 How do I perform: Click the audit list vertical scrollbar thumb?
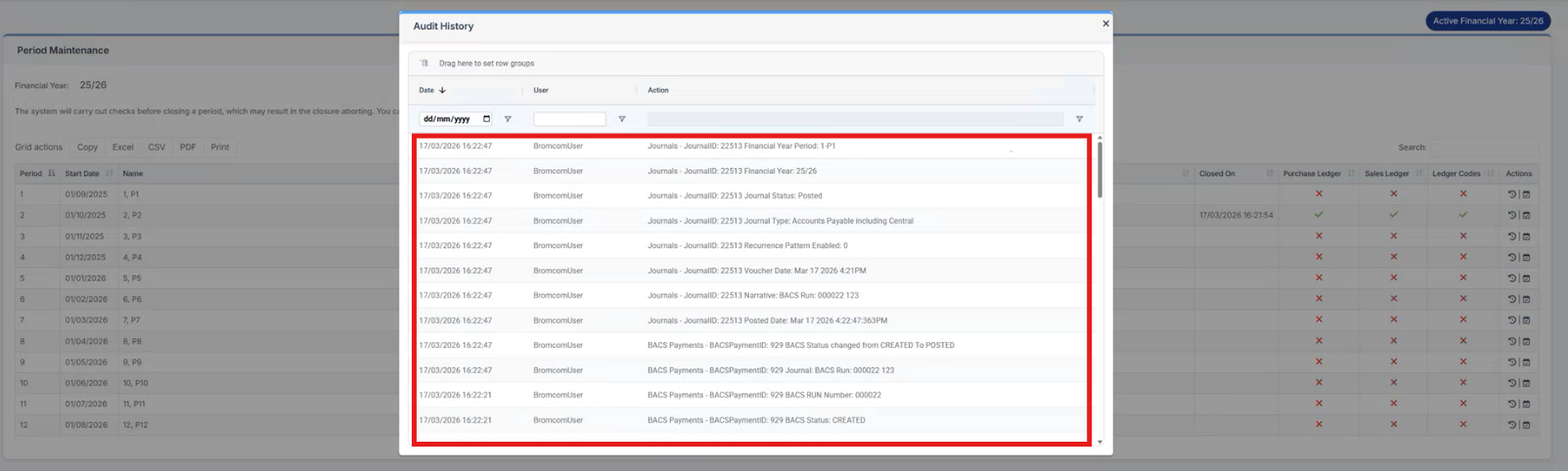click(x=1099, y=168)
